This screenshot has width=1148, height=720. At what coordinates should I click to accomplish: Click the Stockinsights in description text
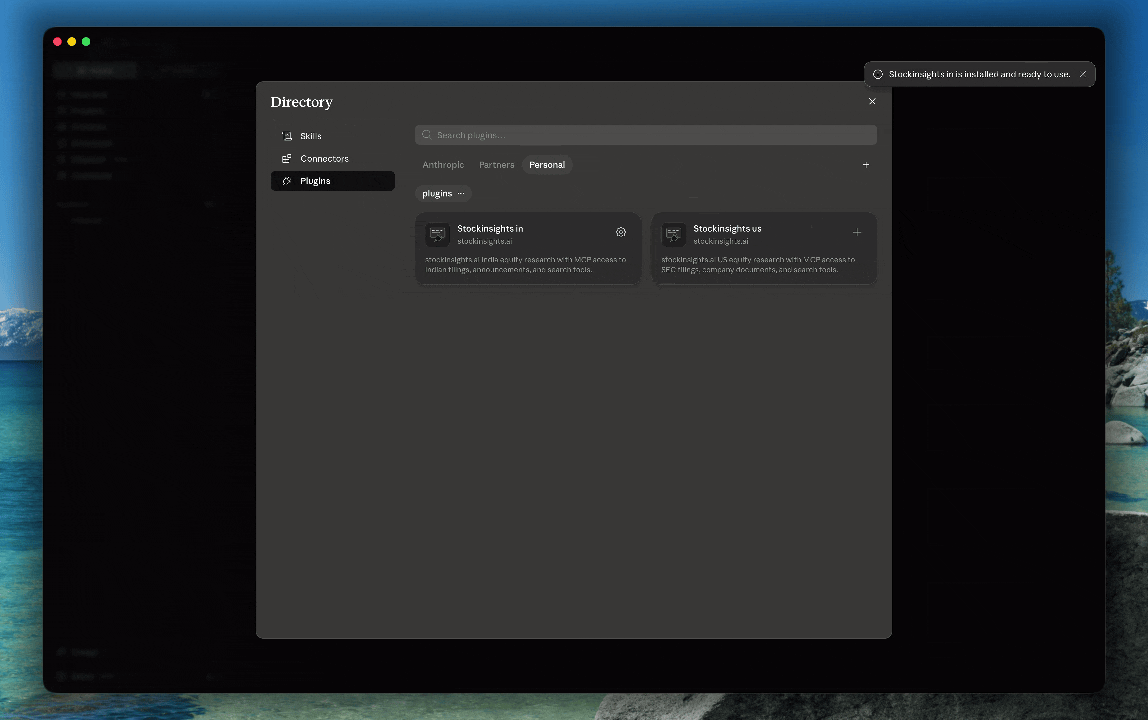[x=526, y=264]
